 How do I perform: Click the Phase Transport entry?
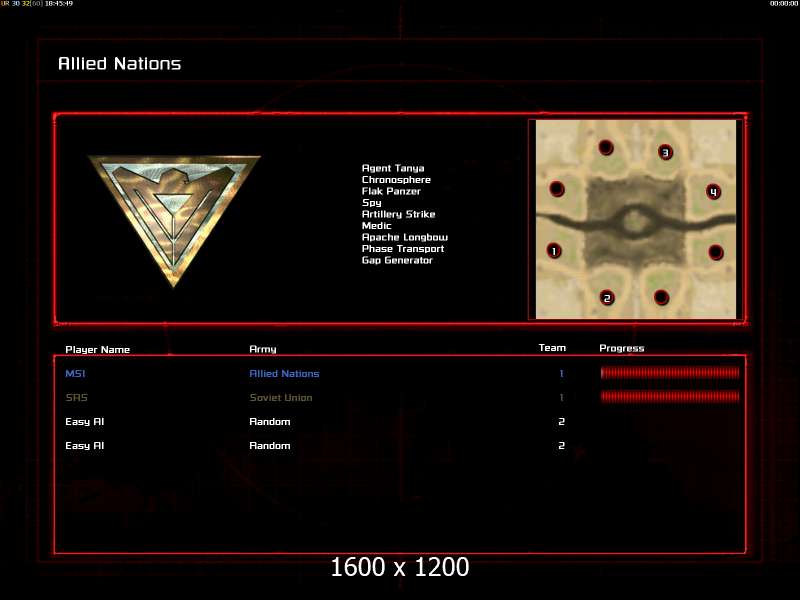403,248
